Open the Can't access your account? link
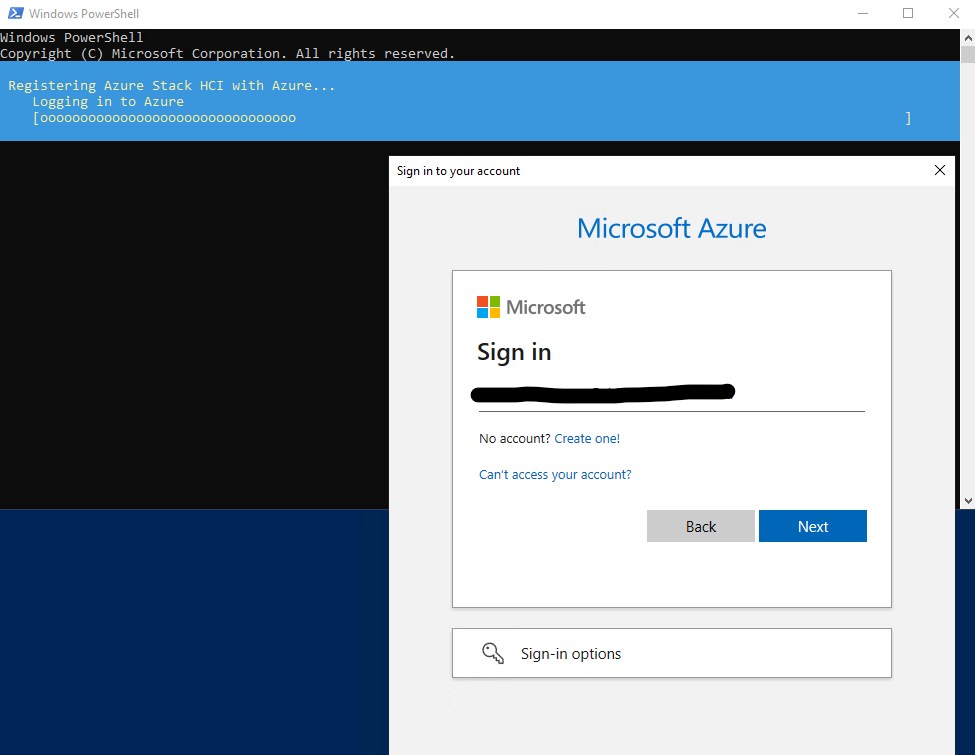The width and height of the screenshot is (975, 755). [555, 474]
